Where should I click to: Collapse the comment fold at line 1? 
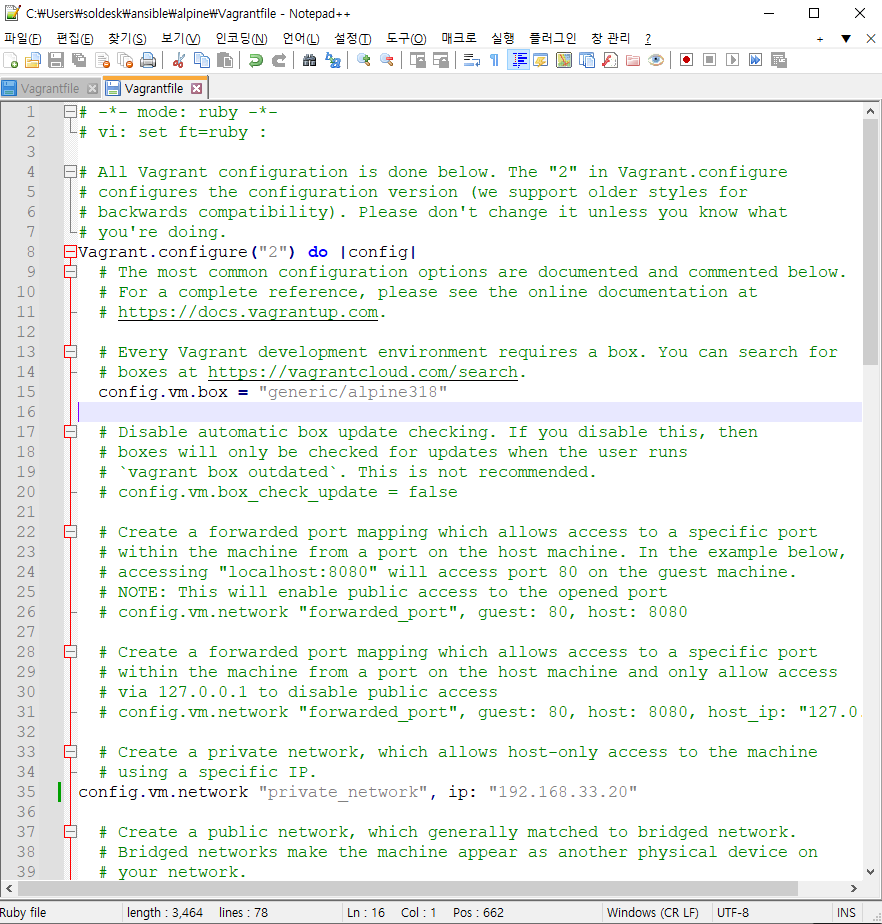pyautogui.click(x=70, y=111)
